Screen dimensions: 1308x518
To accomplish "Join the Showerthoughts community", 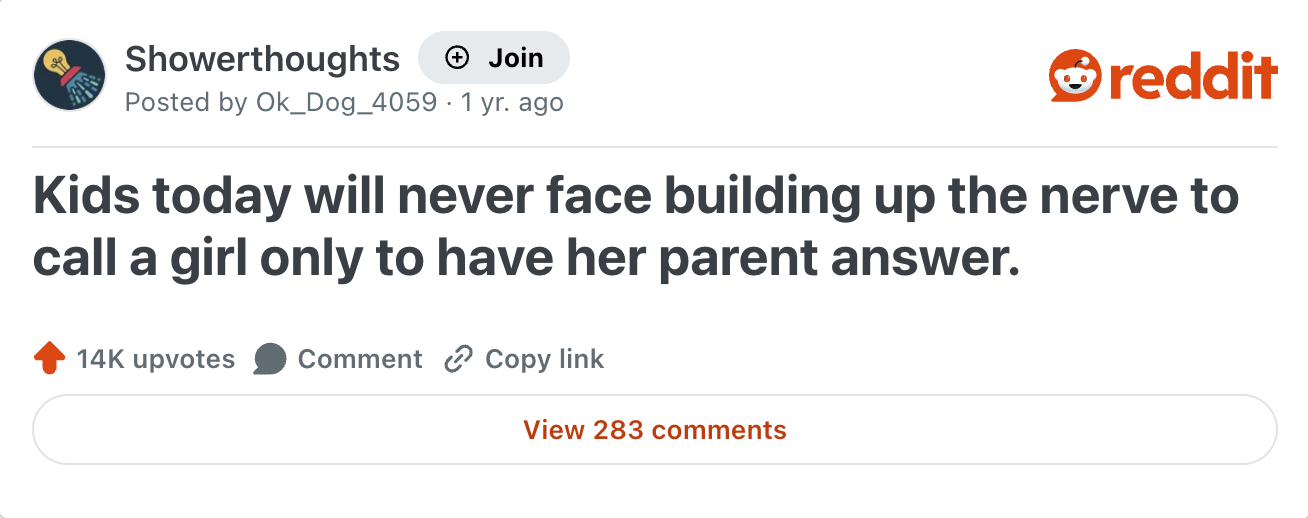I will point(494,58).
